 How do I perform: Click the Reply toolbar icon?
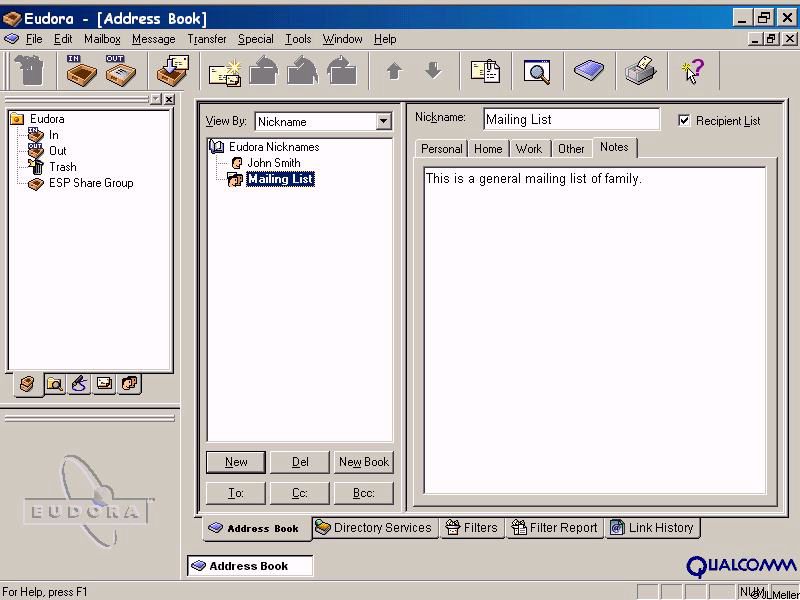tap(264, 70)
